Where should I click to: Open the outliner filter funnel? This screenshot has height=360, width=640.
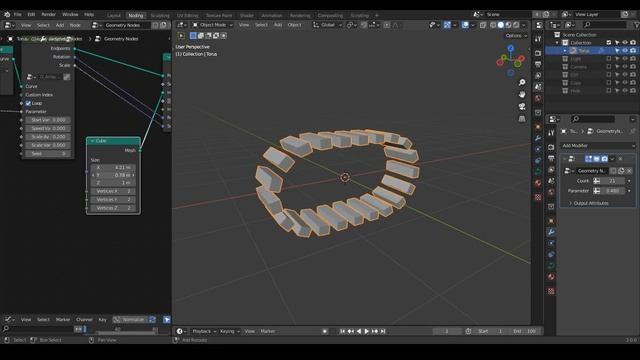click(x=638, y=25)
